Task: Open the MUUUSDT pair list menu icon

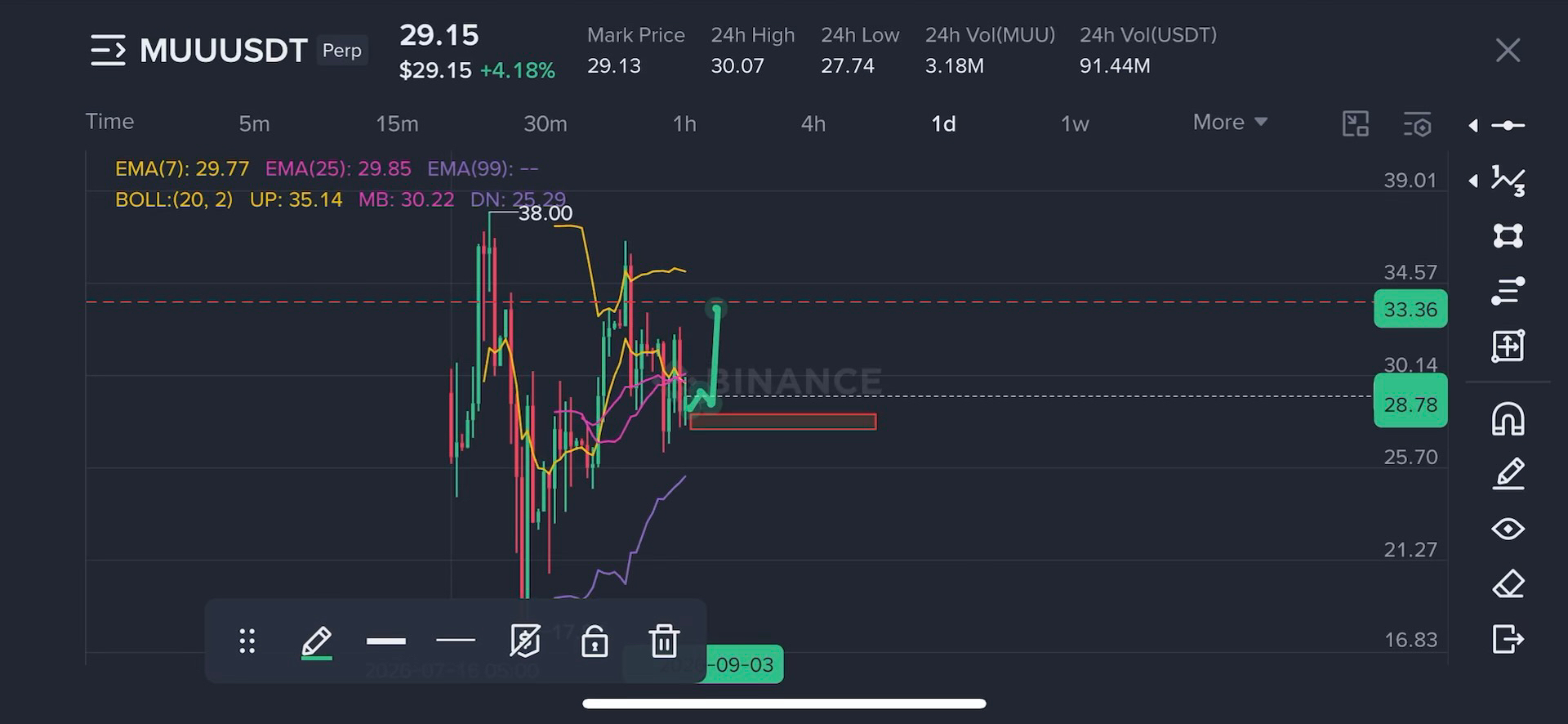Action: (108, 50)
